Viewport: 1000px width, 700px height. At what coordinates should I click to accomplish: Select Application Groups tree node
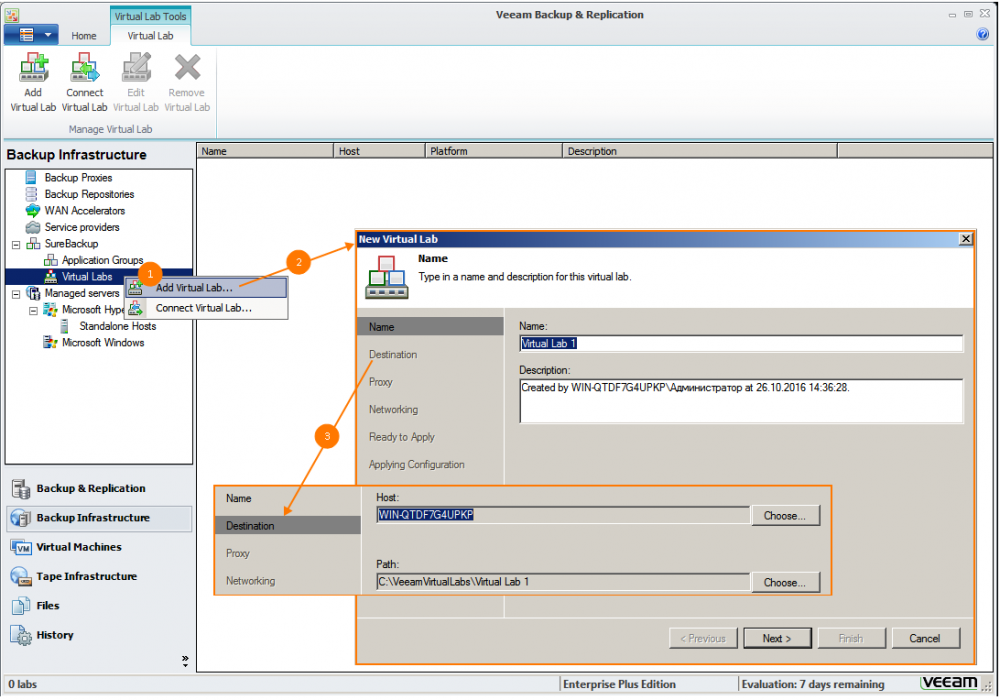coord(102,261)
